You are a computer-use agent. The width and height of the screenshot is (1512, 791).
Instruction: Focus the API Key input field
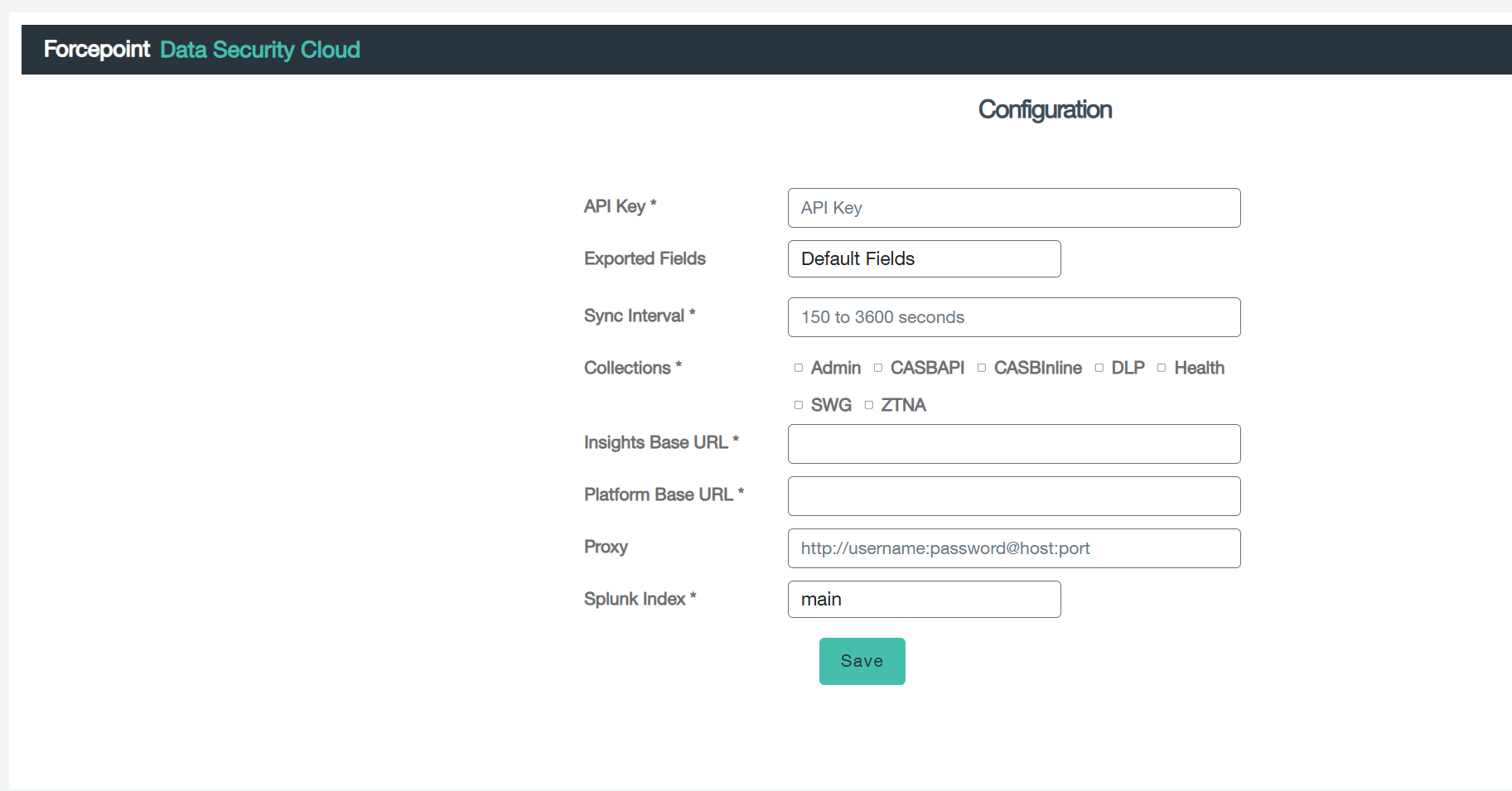tap(1013, 208)
